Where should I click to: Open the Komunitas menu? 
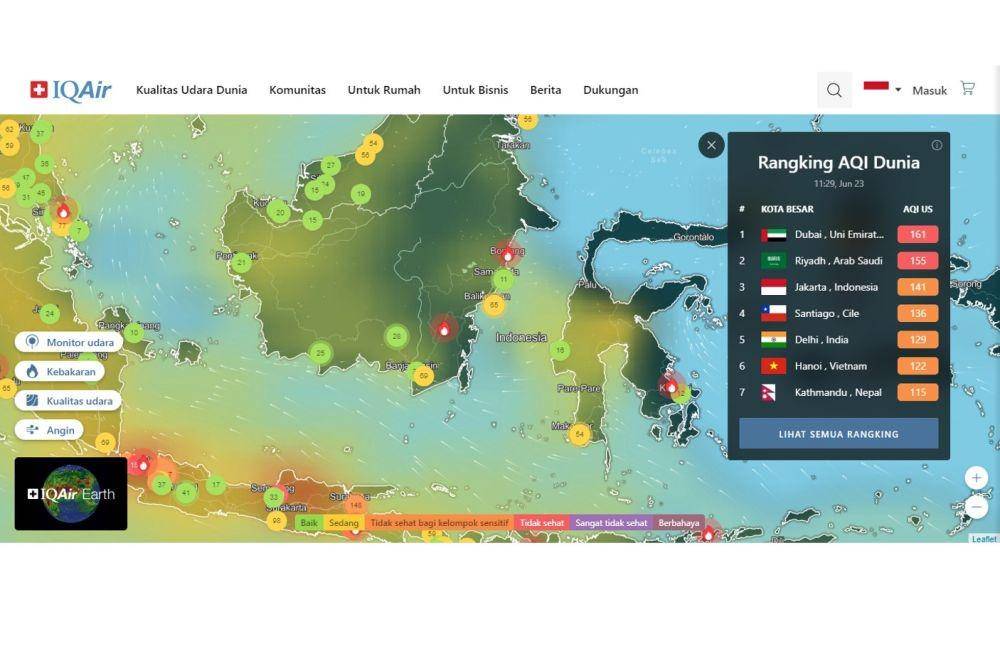tap(297, 90)
